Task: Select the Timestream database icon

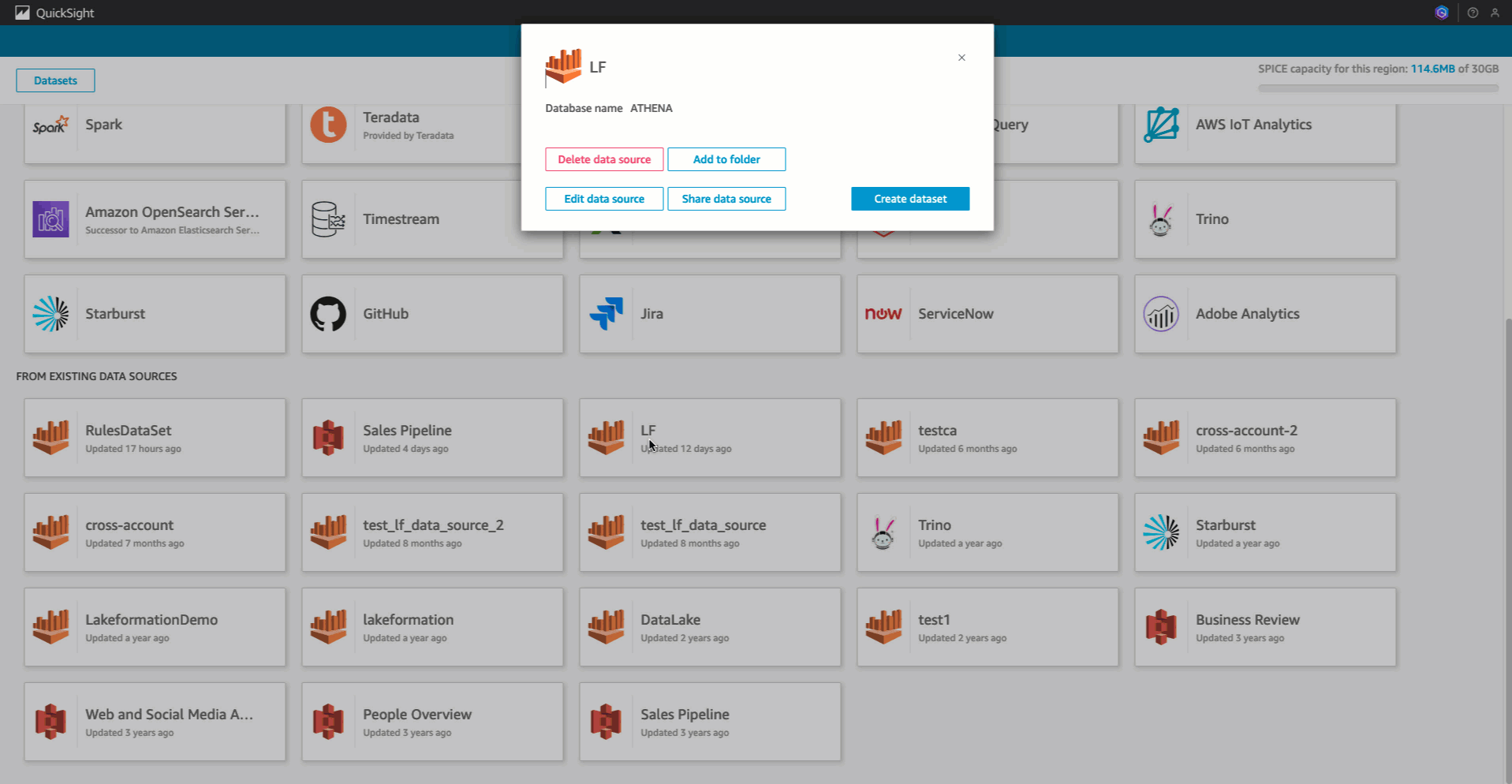Action: (328, 219)
